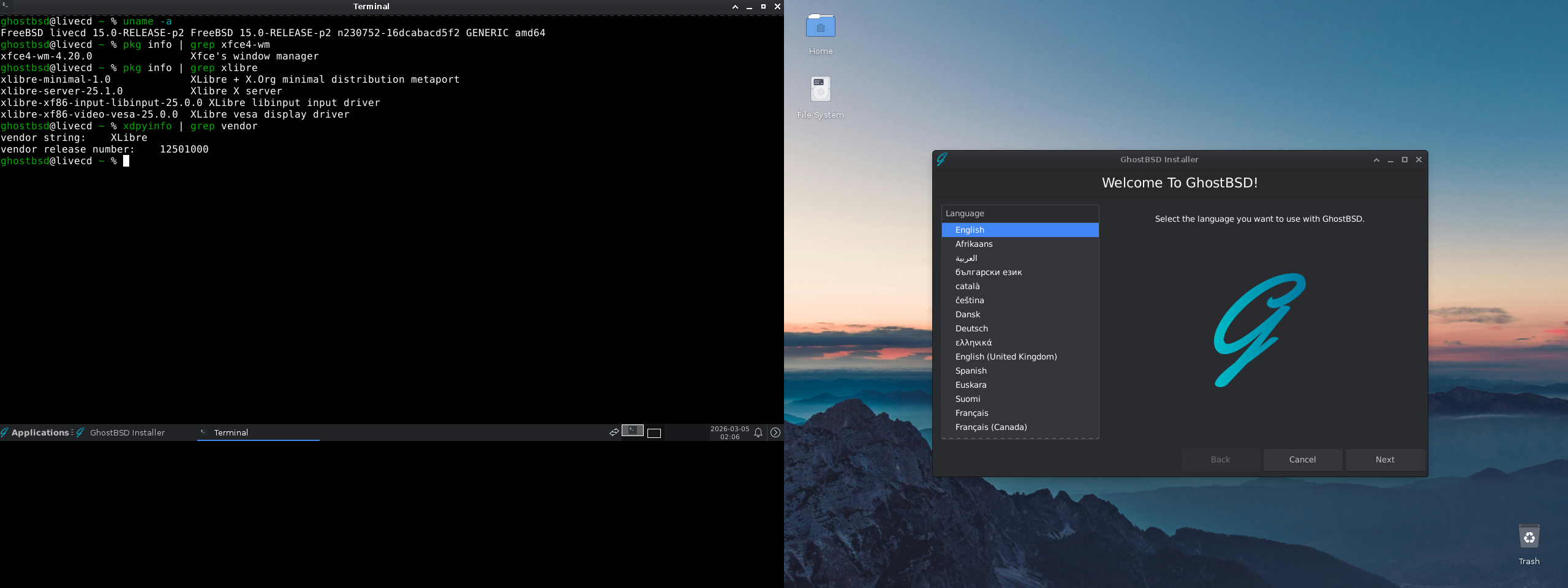Image resolution: width=1568 pixels, height=588 pixels.
Task: Select Deutsch from the language list
Action: coord(971,328)
